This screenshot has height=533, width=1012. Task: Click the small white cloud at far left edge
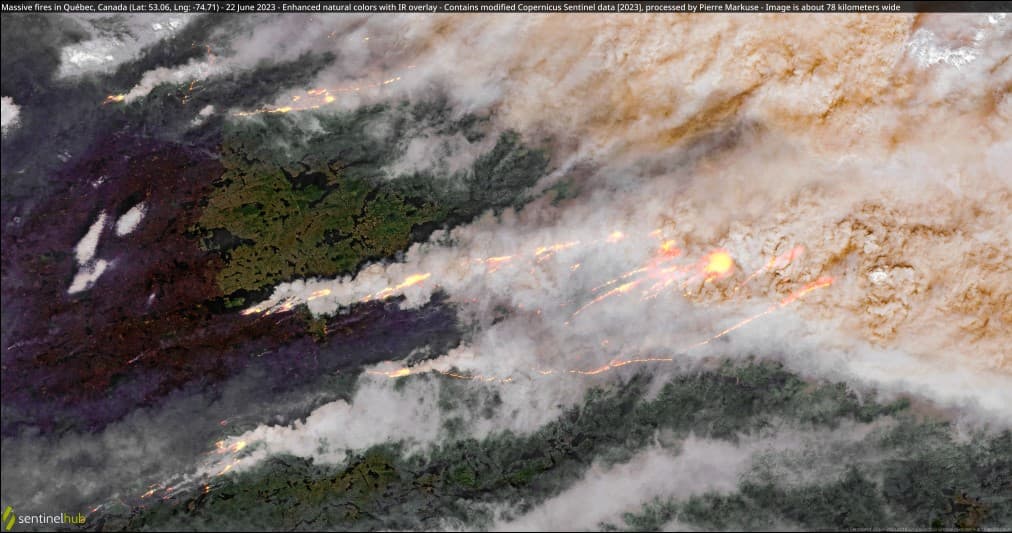tap(9, 114)
